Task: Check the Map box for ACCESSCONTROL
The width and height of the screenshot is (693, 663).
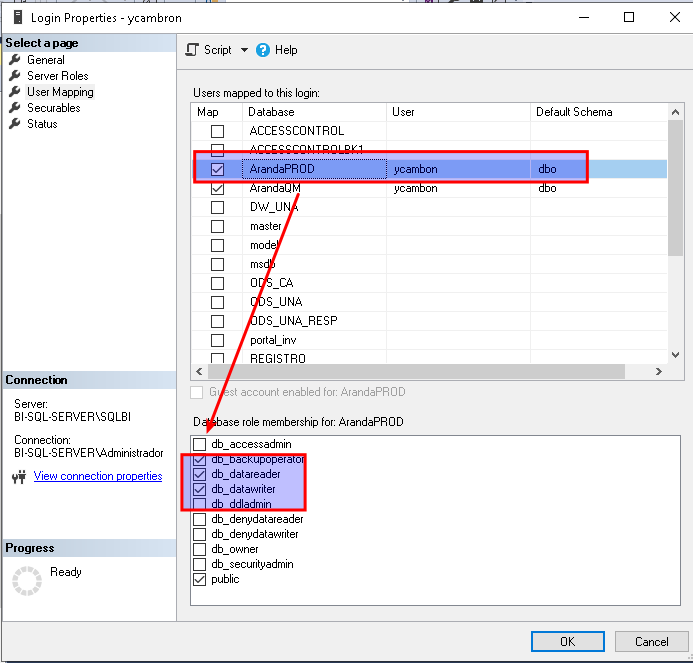Action: [217, 131]
